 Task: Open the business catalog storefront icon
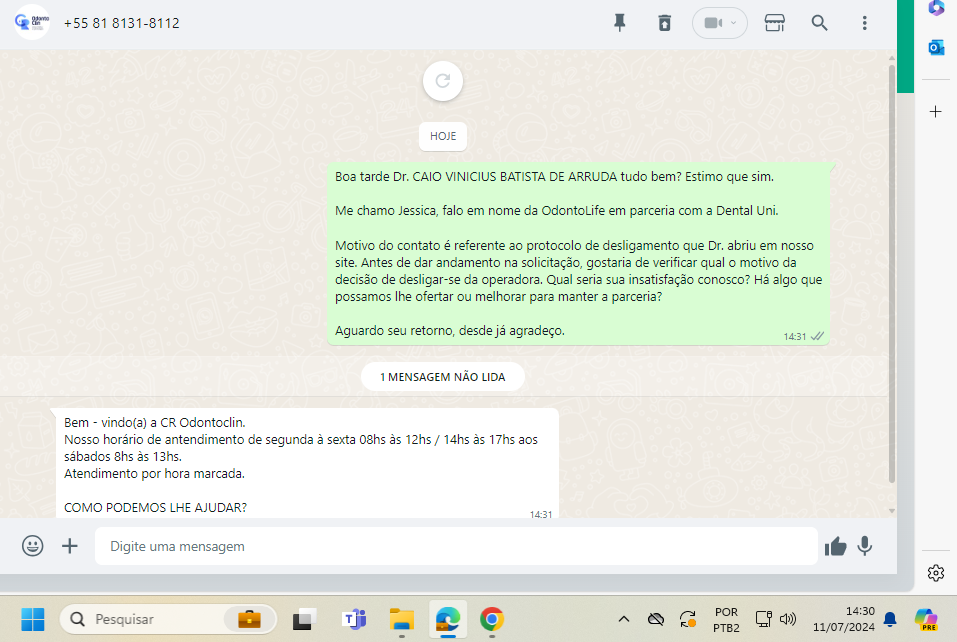(x=775, y=23)
